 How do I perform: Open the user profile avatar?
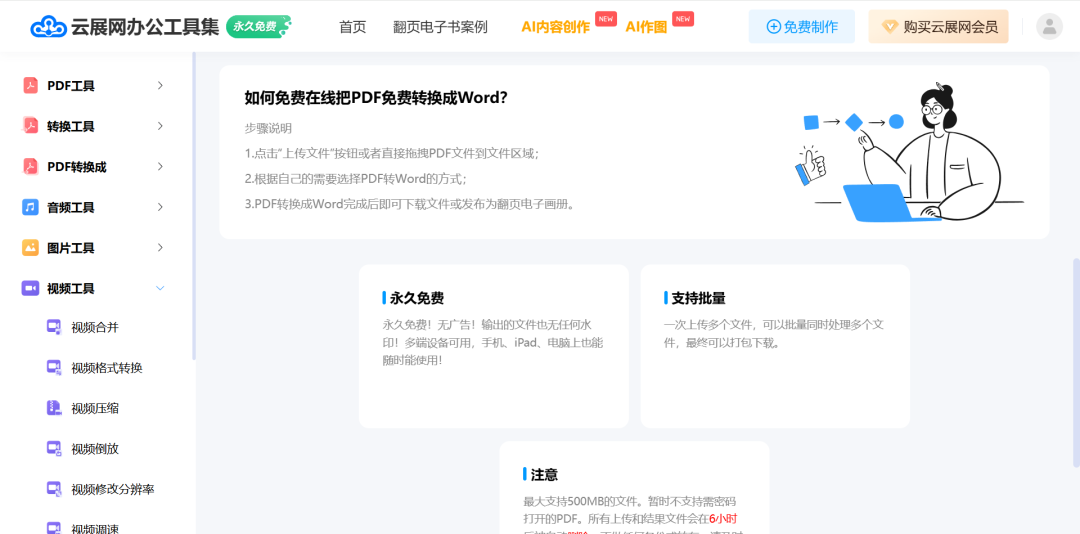pos(1049,27)
